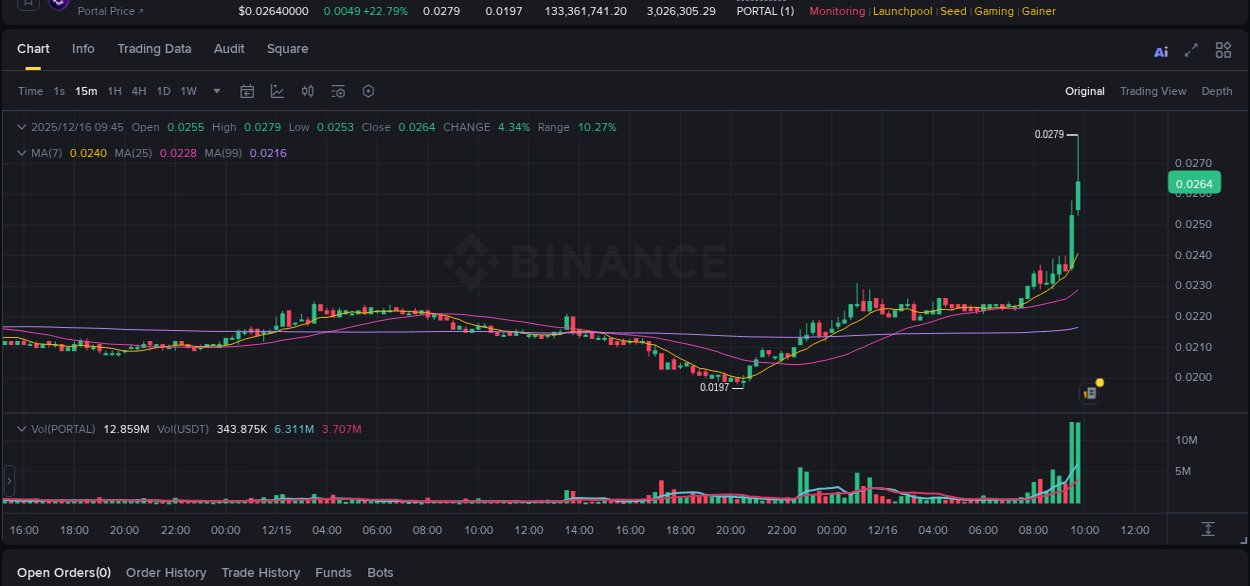Click the current price label 0.0264
The image size is (1250, 586).
pos(1194,183)
